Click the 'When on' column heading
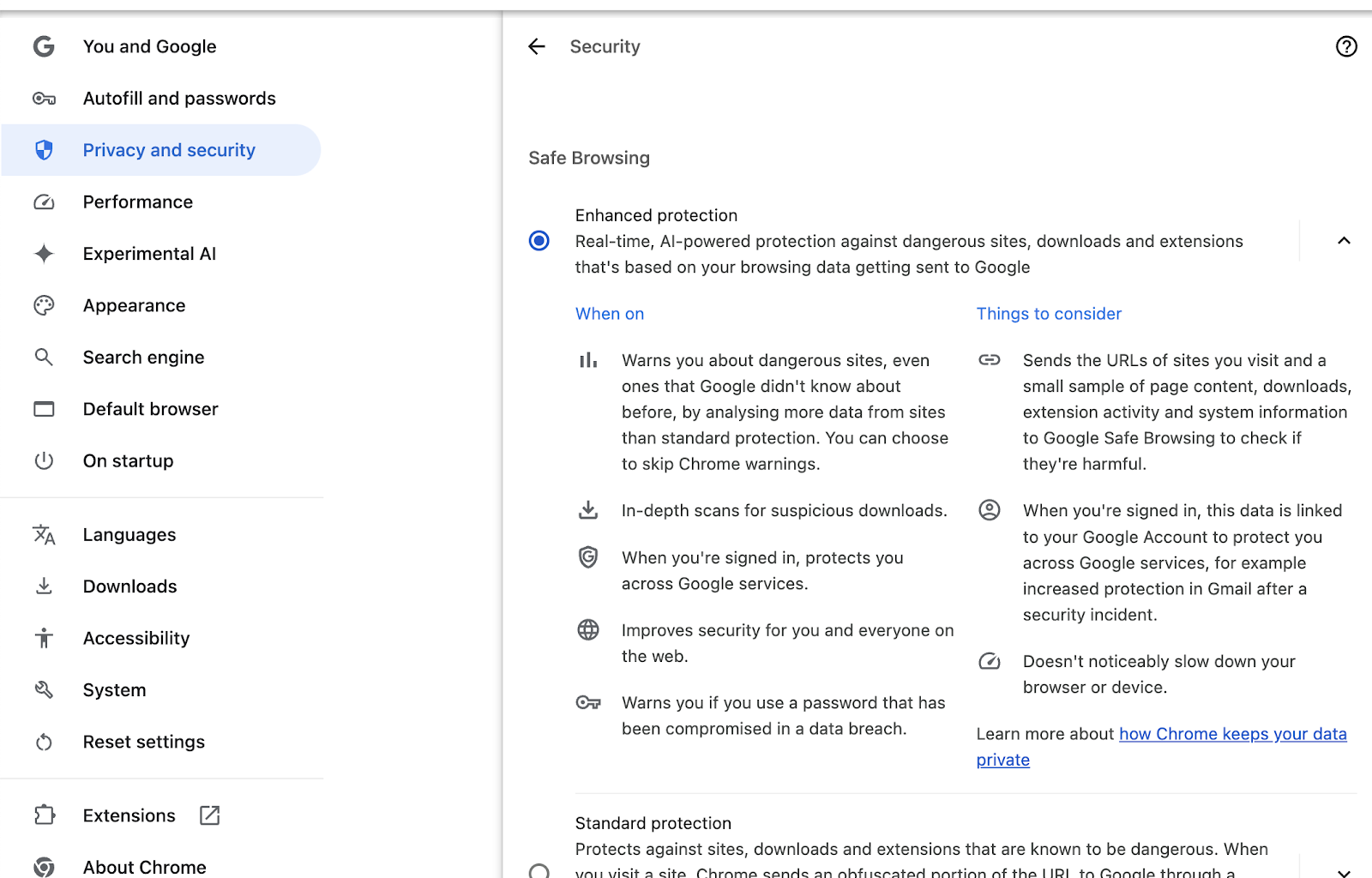Viewport: 1372px width, 878px height. 610,314
